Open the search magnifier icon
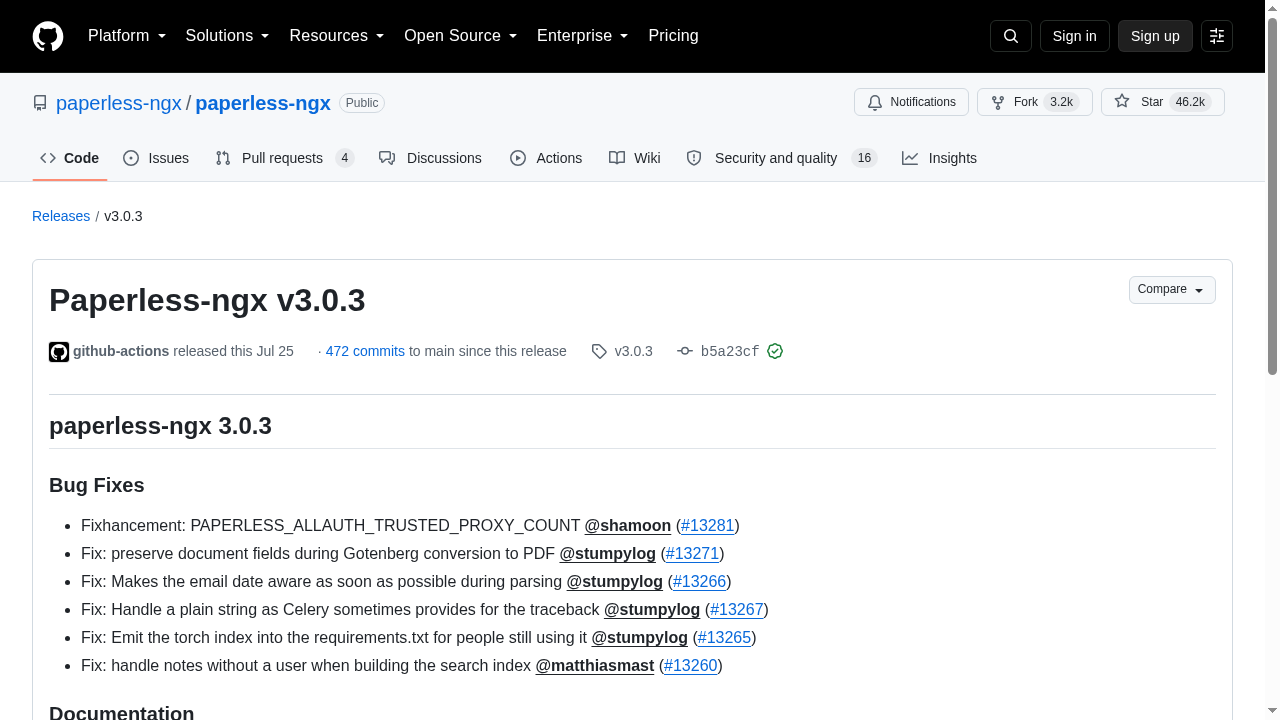 click(1011, 36)
